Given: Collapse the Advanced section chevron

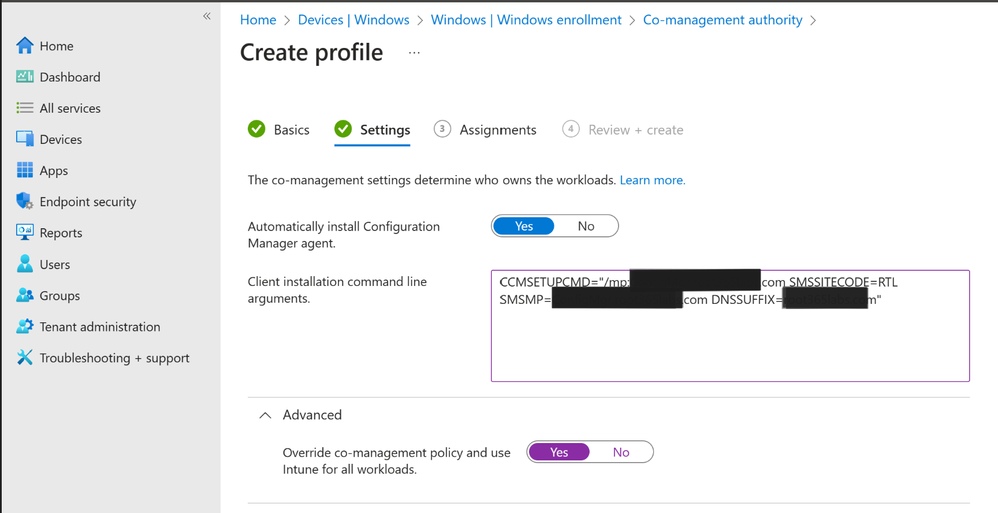Looking at the screenshot, I should [x=265, y=415].
